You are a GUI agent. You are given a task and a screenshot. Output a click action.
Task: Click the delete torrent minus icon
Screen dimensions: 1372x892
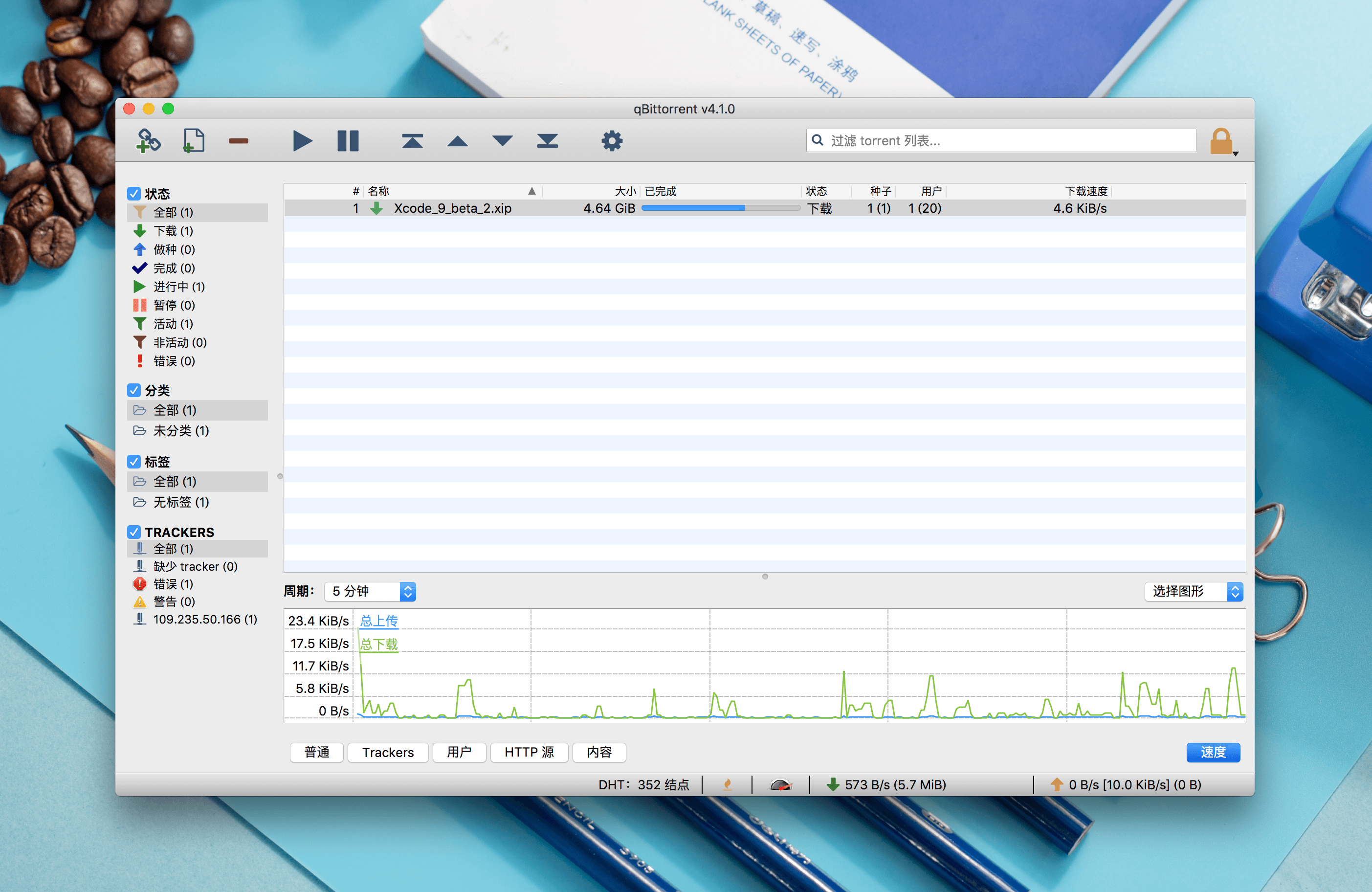point(238,141)
